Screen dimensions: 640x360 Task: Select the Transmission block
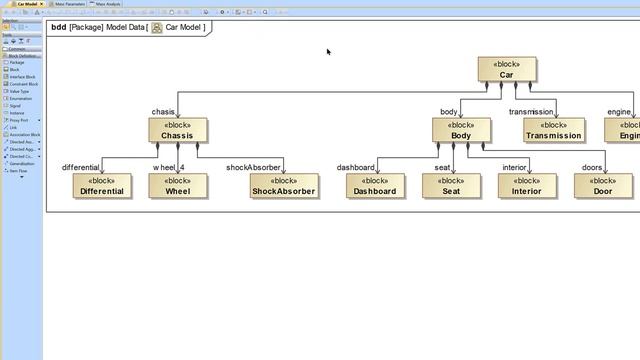coord(554,130)
